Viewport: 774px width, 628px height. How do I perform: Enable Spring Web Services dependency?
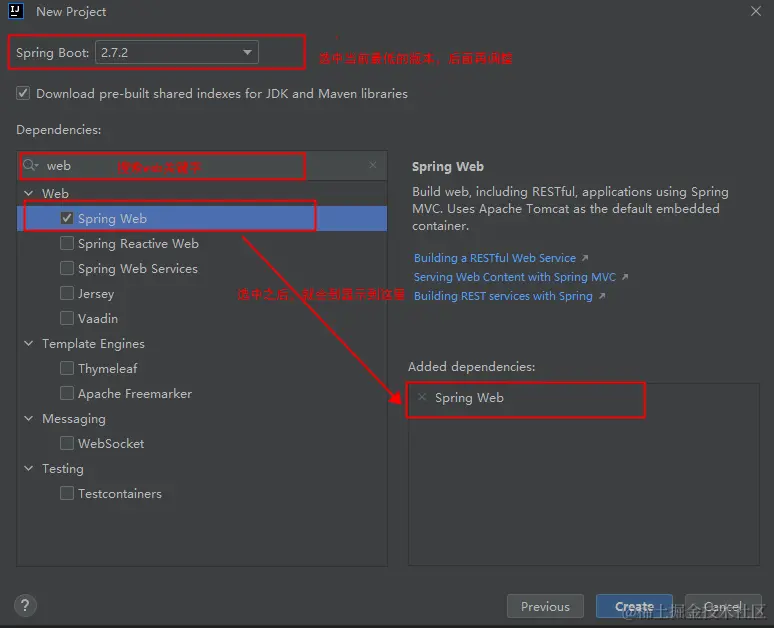[67, 268]
